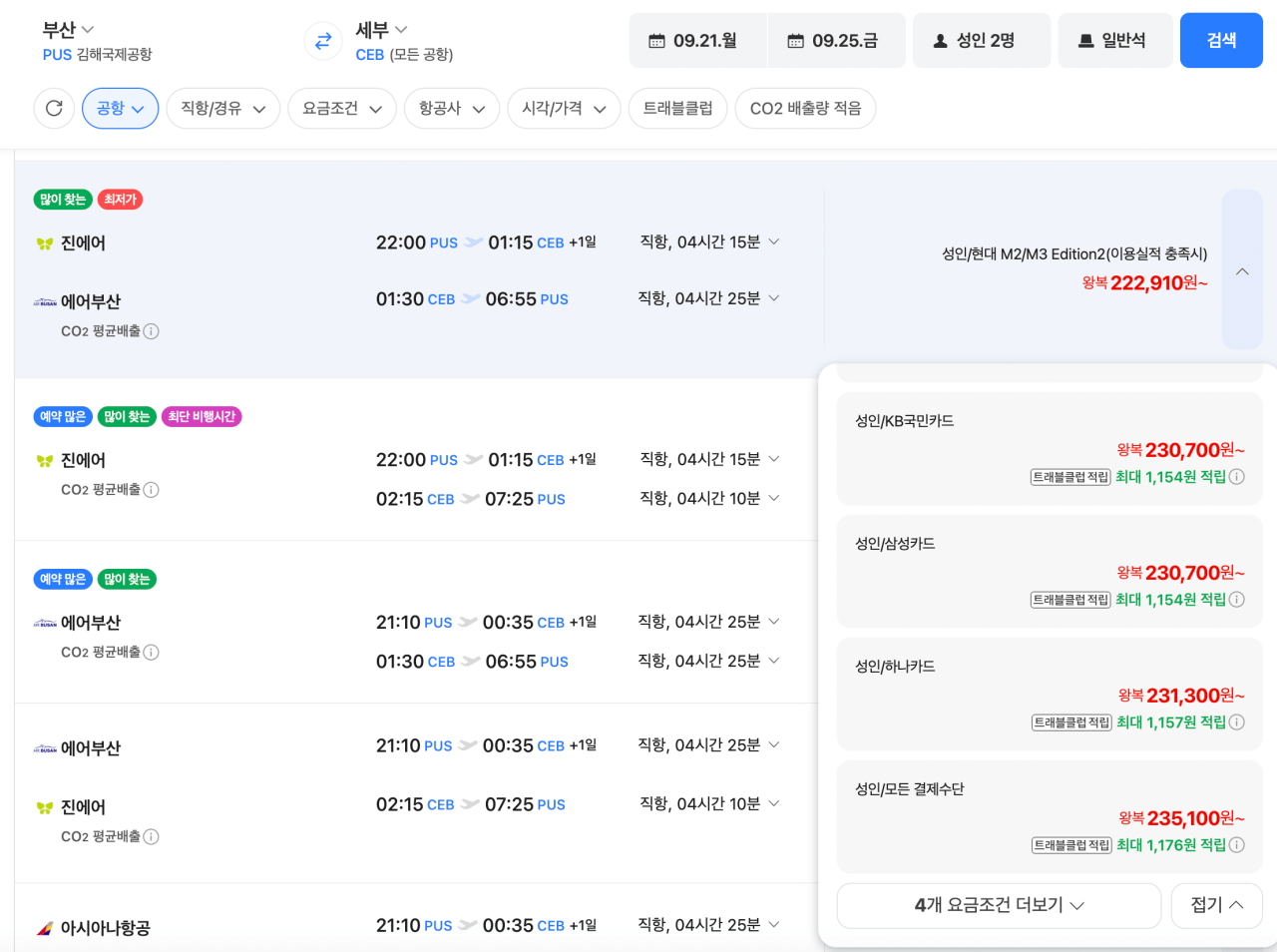Expand the 공항 filter dropdown
The height and width of the screenshot is (952, 1277).
[x=121, y=108]
